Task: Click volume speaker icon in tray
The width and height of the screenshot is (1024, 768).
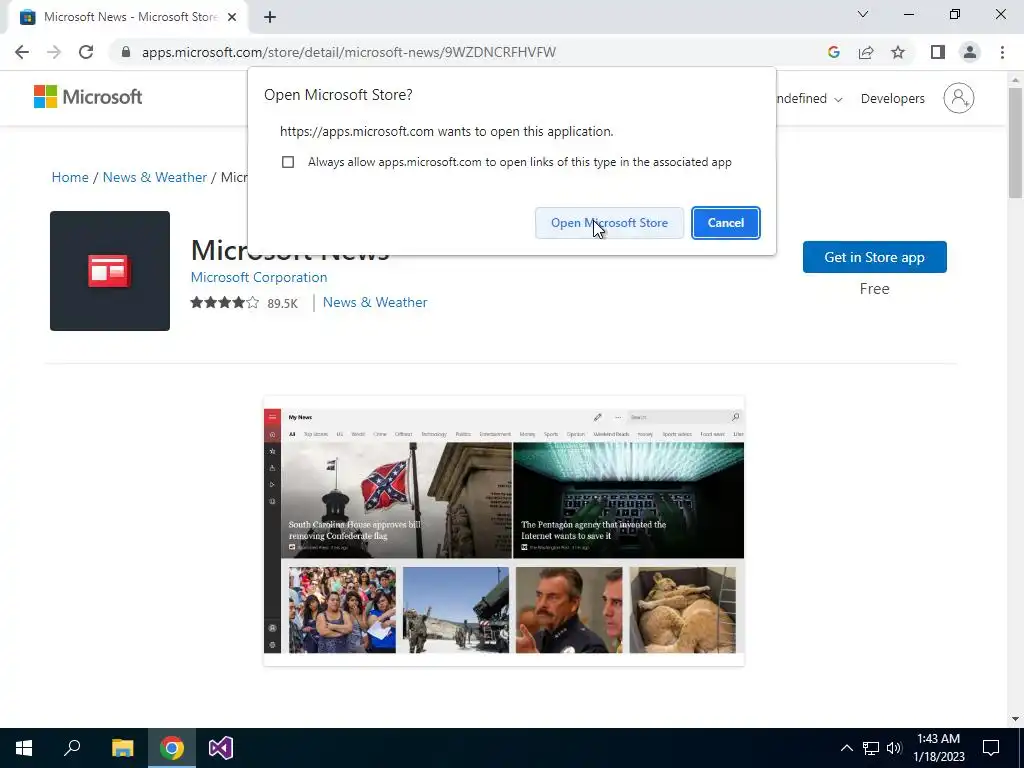Action: pos(894,748)
